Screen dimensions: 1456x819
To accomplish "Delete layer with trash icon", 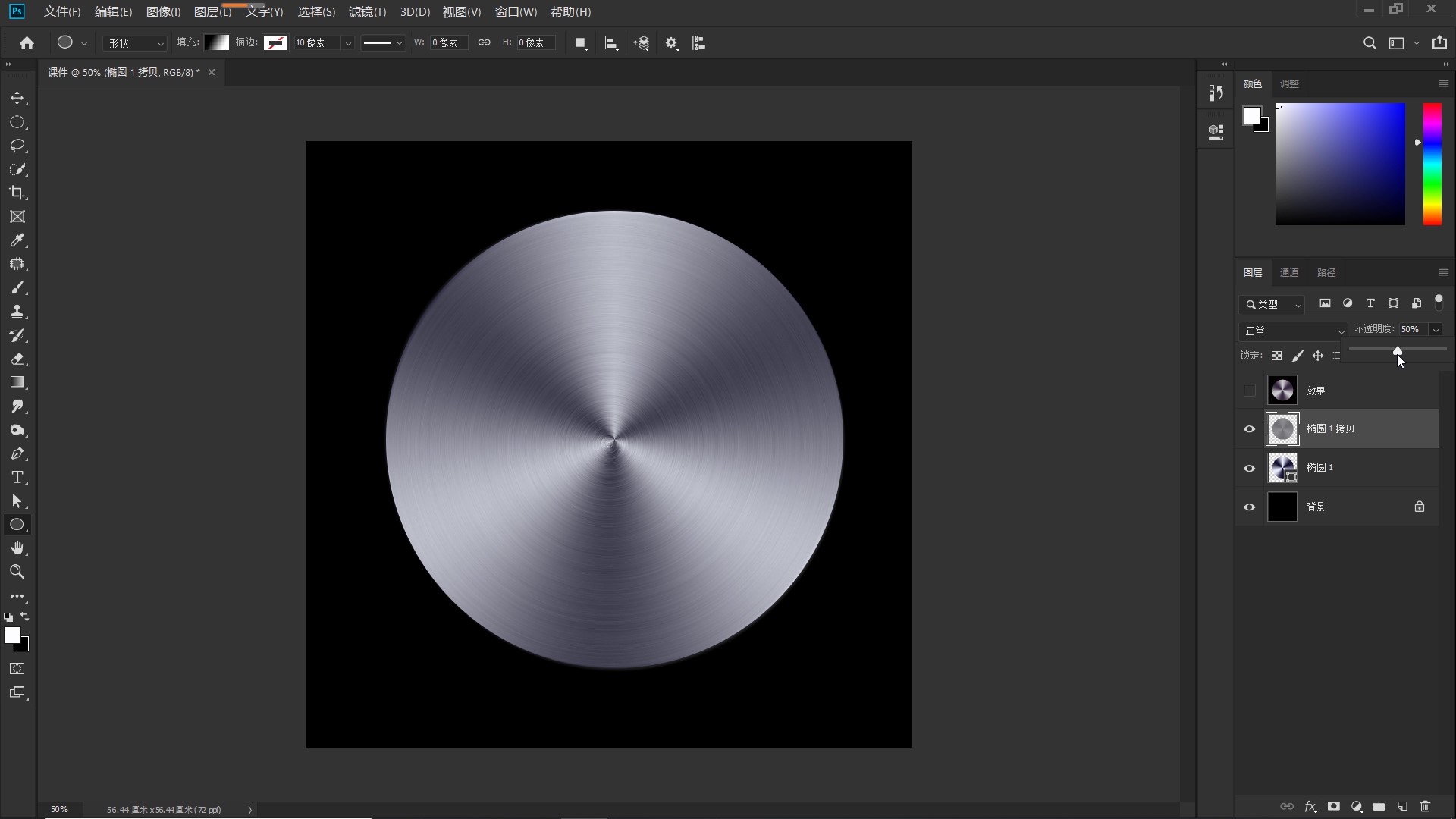I will (x=1425, y=806).
